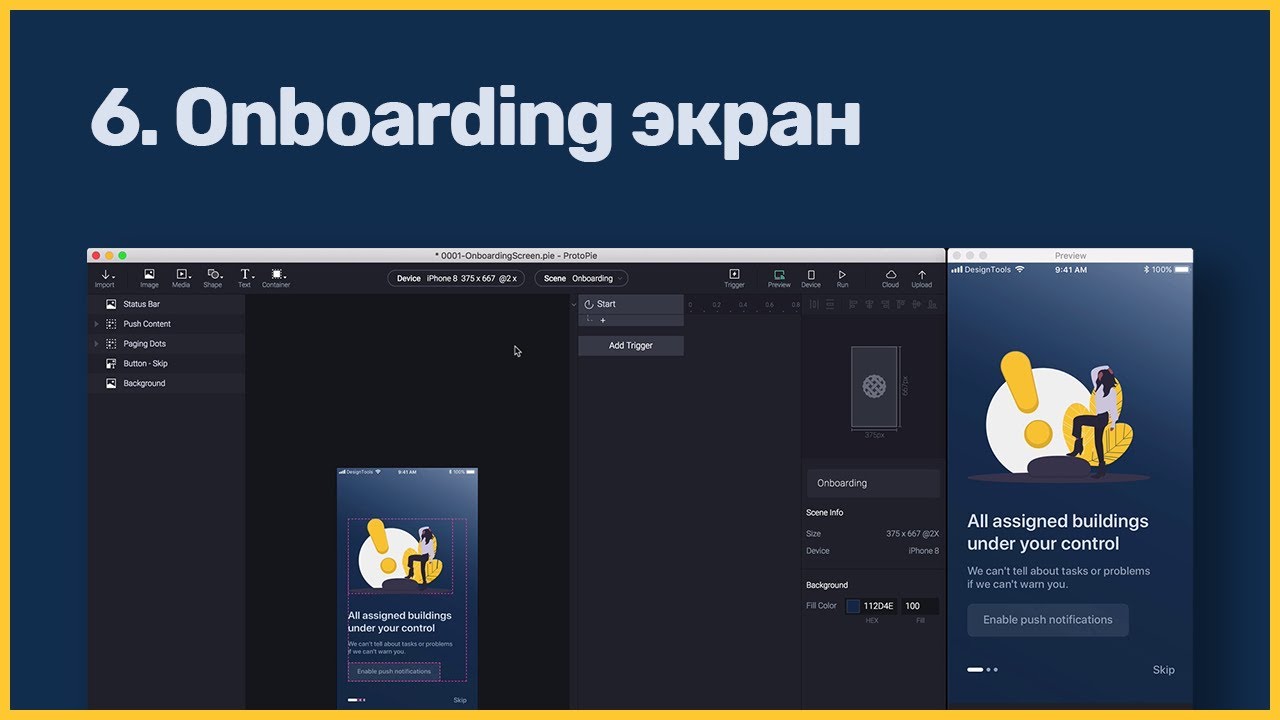This screenshot has width=1280, height=720.
Task: Open the Import tool
Action: (x=105, y=278)
